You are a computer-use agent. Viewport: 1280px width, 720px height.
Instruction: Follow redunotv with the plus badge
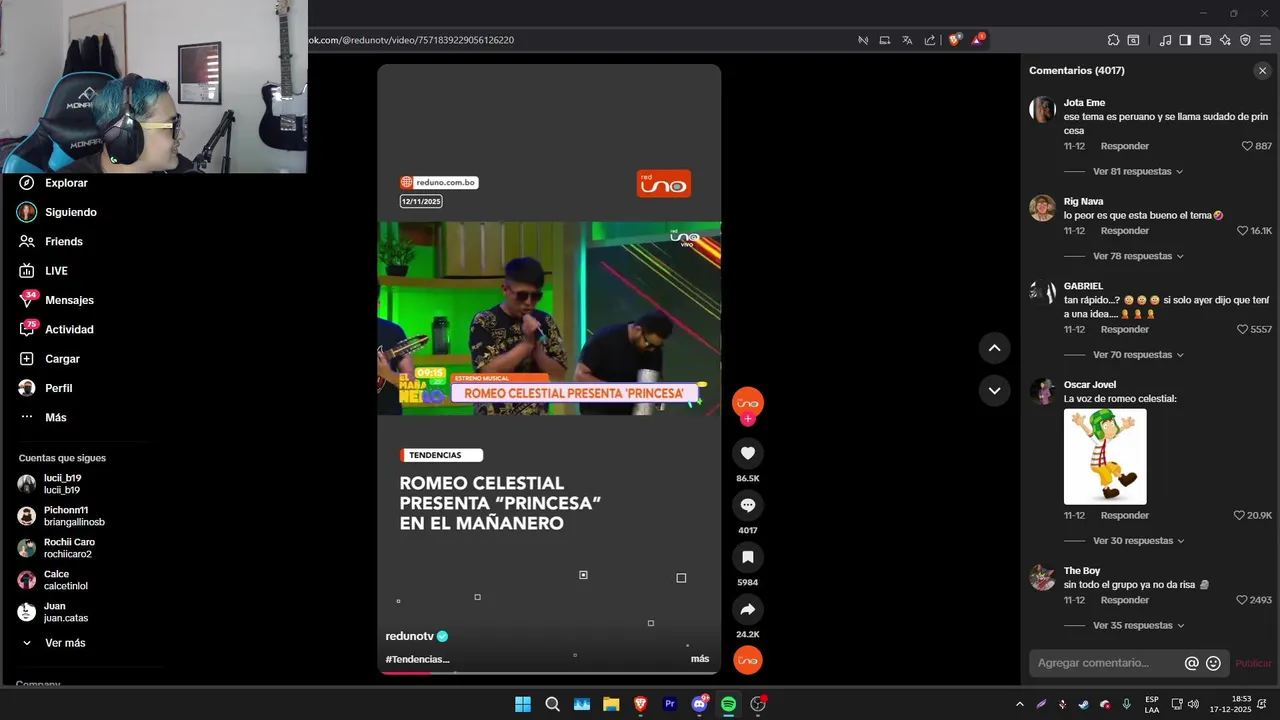point(747,420)
